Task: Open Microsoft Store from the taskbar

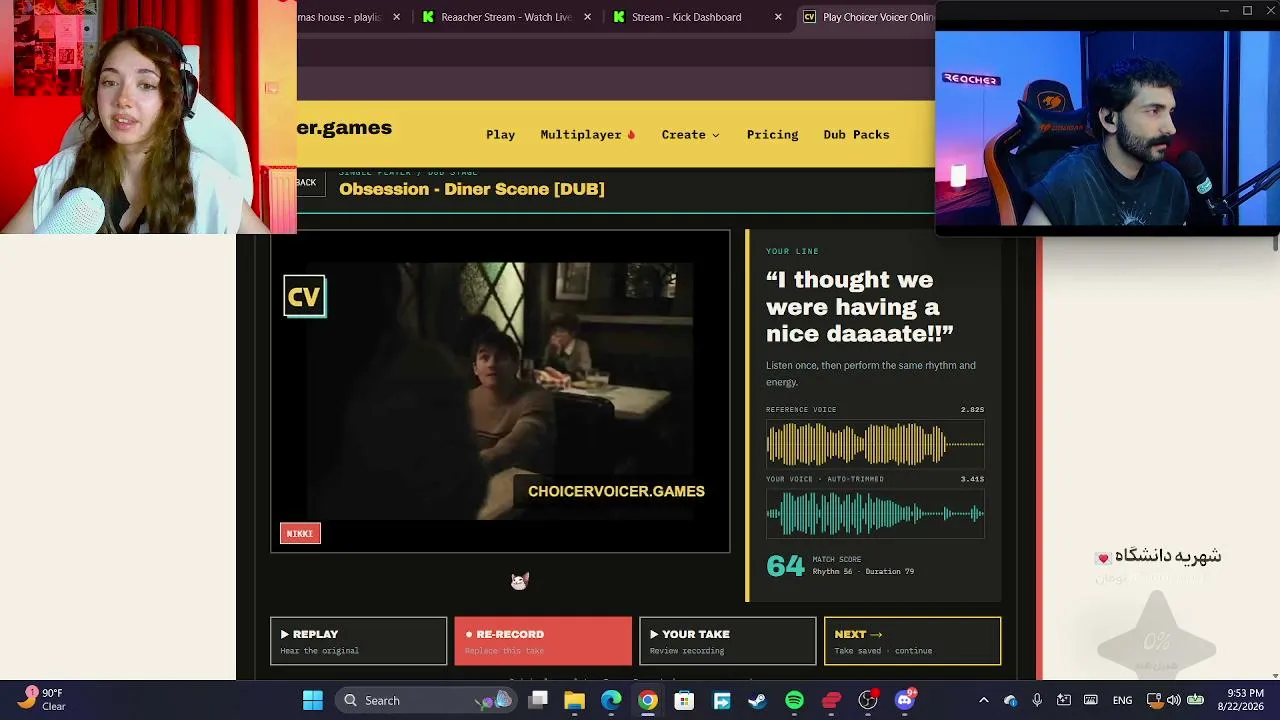Action: click(684, 701)
